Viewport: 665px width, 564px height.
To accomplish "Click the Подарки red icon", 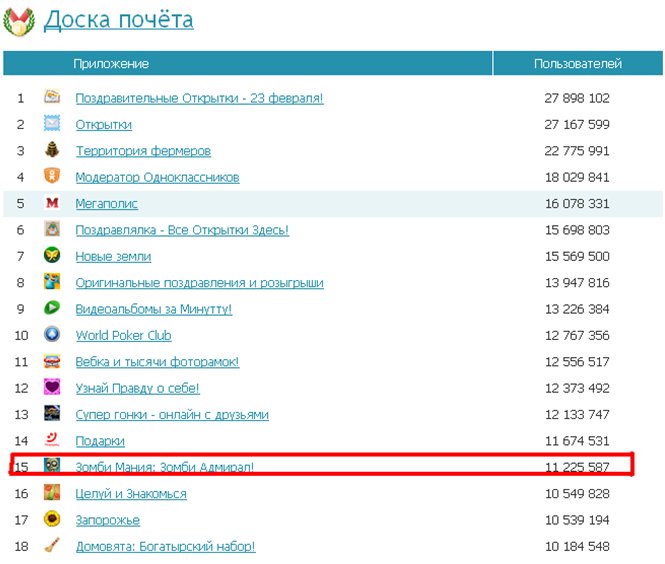I will (52, 440).
